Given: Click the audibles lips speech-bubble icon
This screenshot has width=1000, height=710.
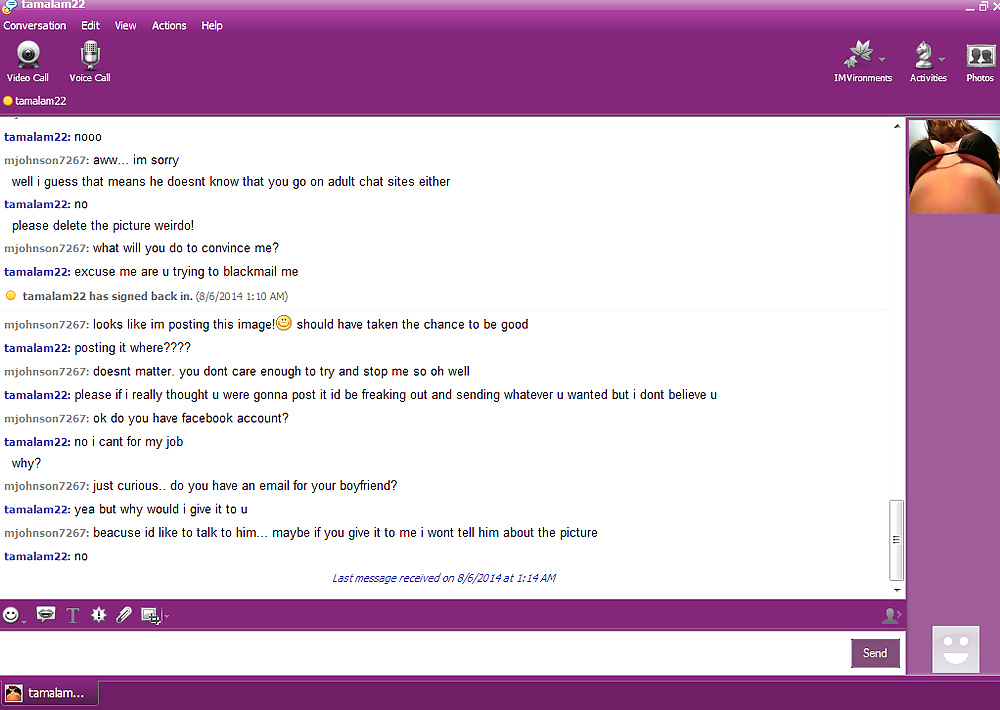Looking at the screenshot, I should click(45, 615).
